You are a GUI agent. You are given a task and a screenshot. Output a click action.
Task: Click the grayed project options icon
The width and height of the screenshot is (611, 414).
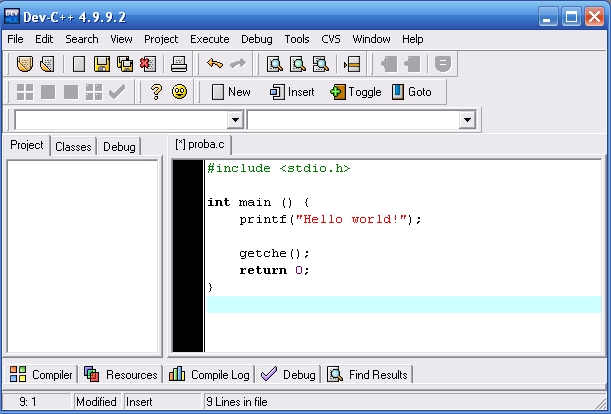[443, 64]
